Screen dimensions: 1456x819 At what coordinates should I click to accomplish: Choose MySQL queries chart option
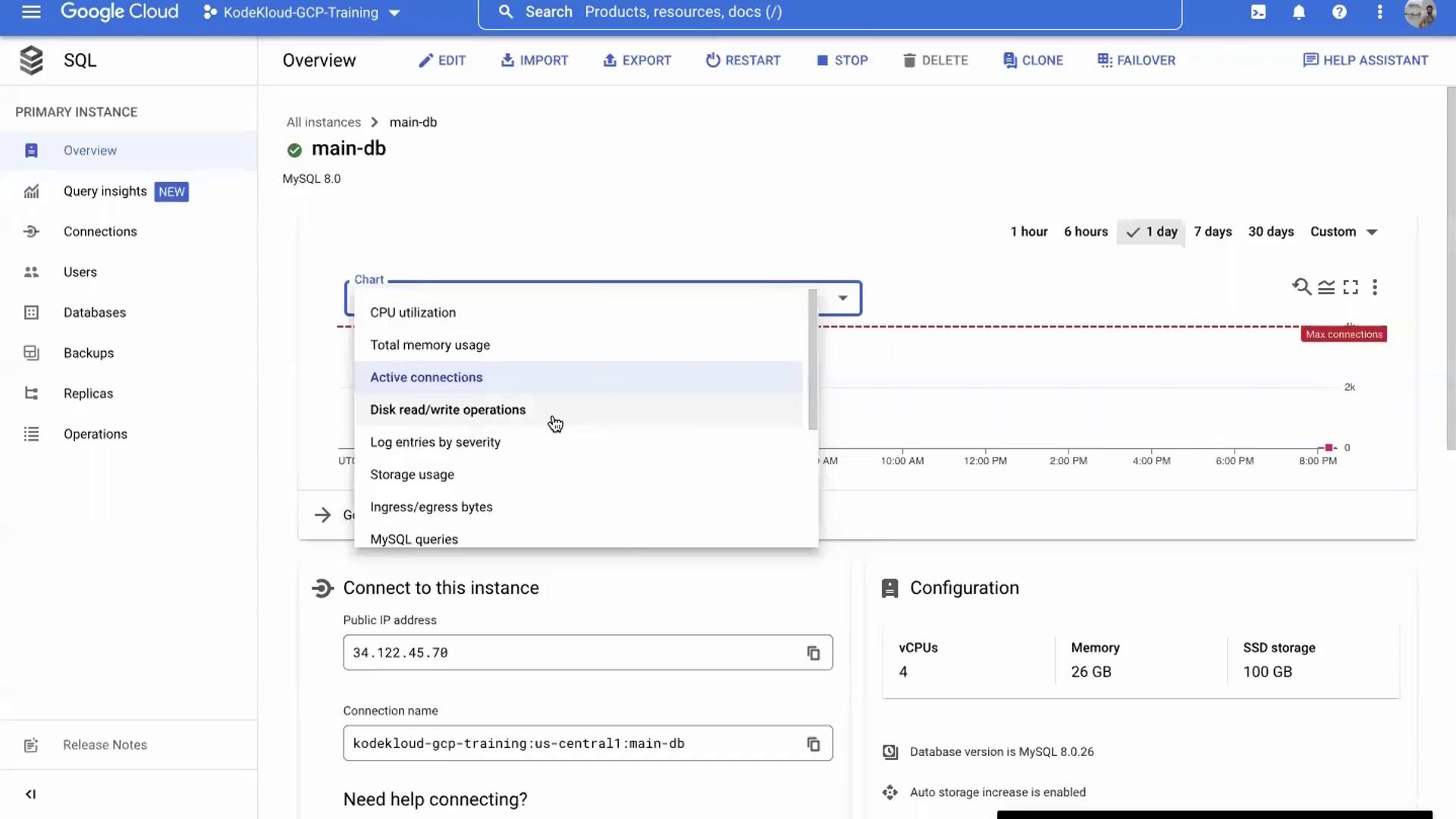coord(579,538)
